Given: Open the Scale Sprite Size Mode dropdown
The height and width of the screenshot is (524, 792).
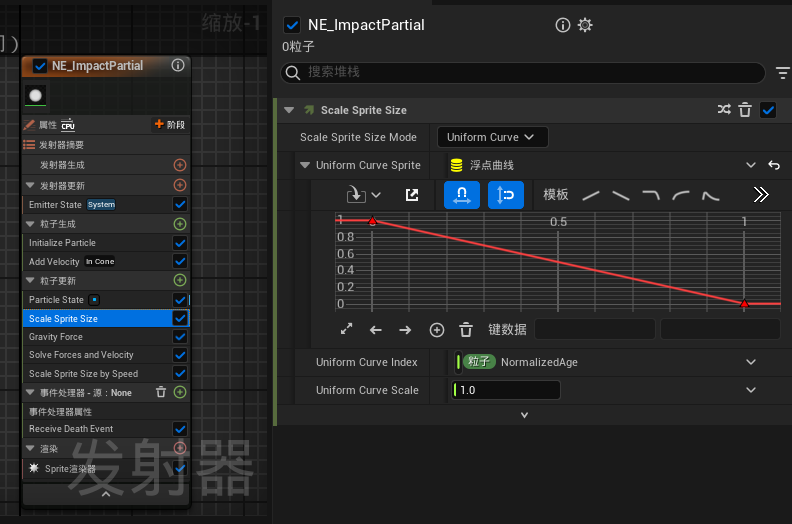Looking at the screenshot, I should point(492,137).
